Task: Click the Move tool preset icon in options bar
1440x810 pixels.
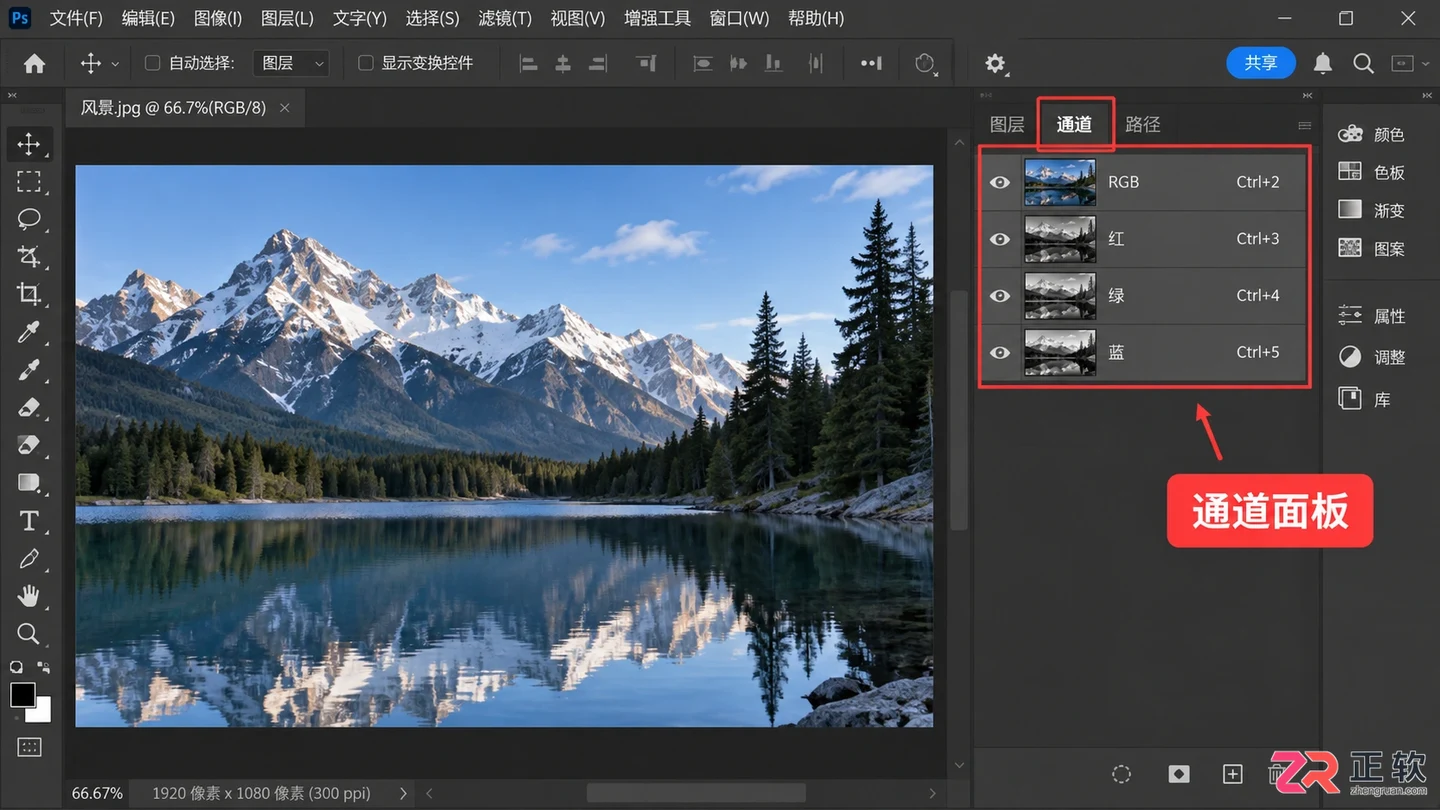Action: [x=91, y=63]
